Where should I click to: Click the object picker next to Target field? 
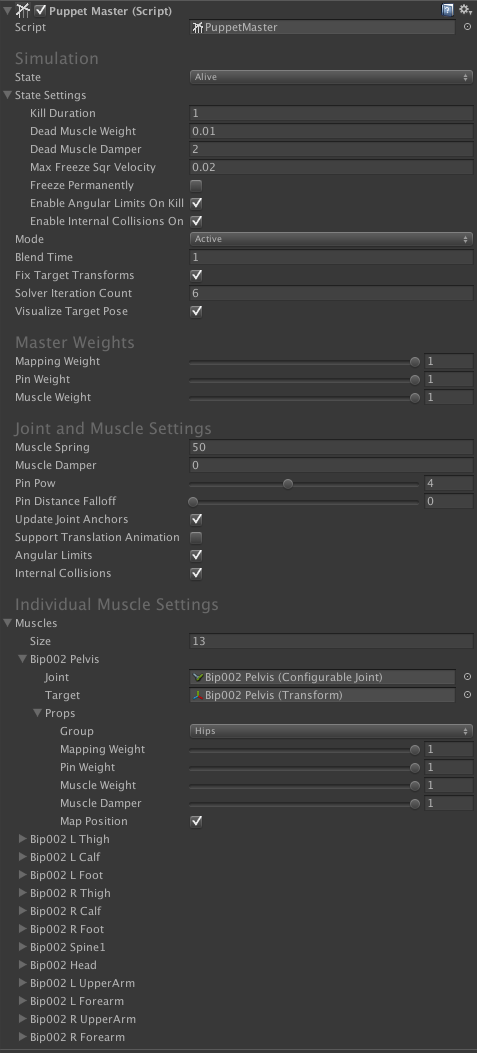[468, 695]
